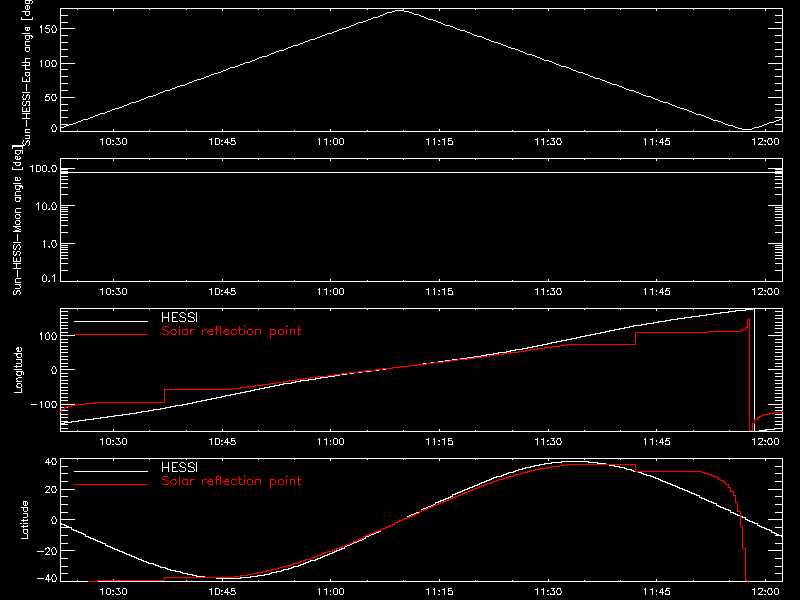Click 10:45 tick under Longitude plot
This screenshot has height=600, width=800.
222,442
